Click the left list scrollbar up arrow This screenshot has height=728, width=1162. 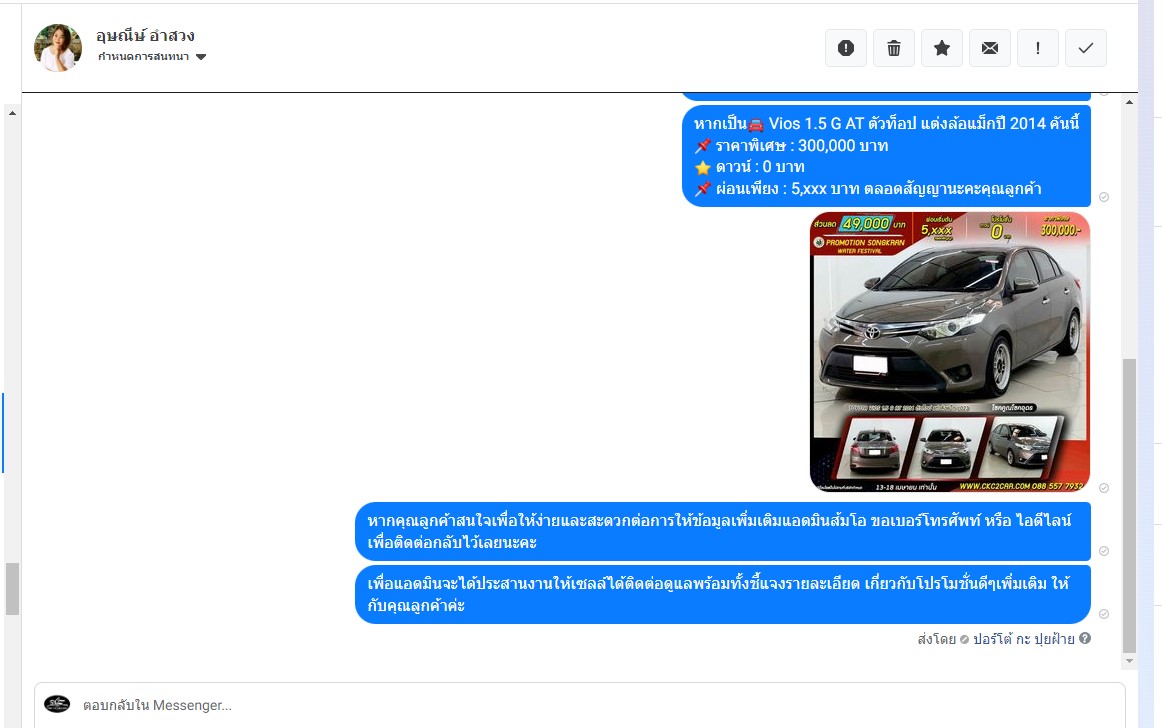(x=12, y=113)
